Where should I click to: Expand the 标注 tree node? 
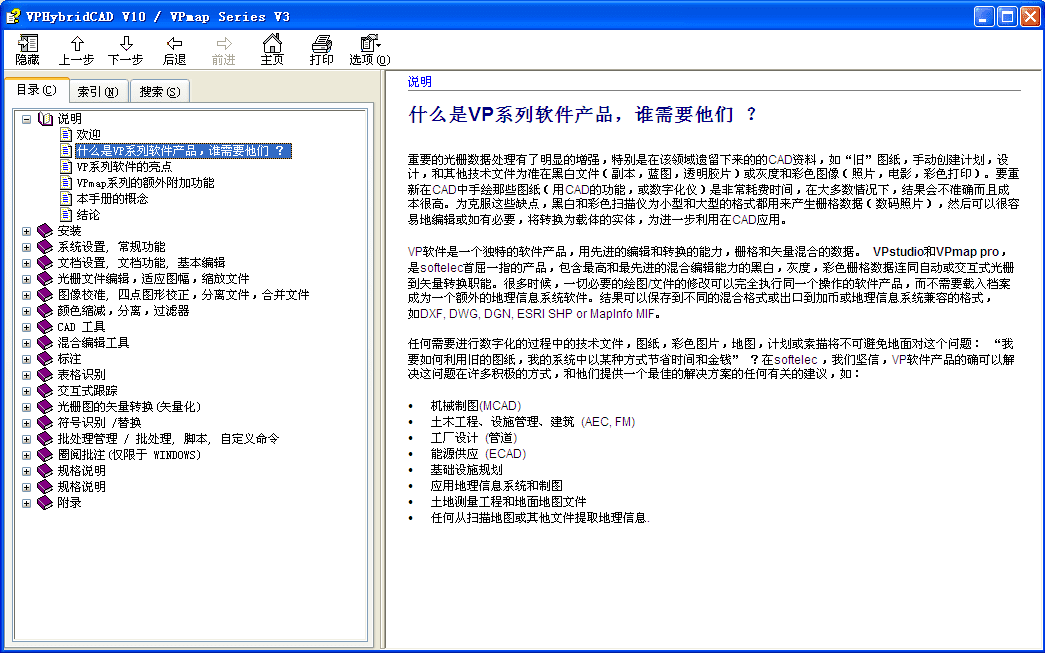(27, 359)
